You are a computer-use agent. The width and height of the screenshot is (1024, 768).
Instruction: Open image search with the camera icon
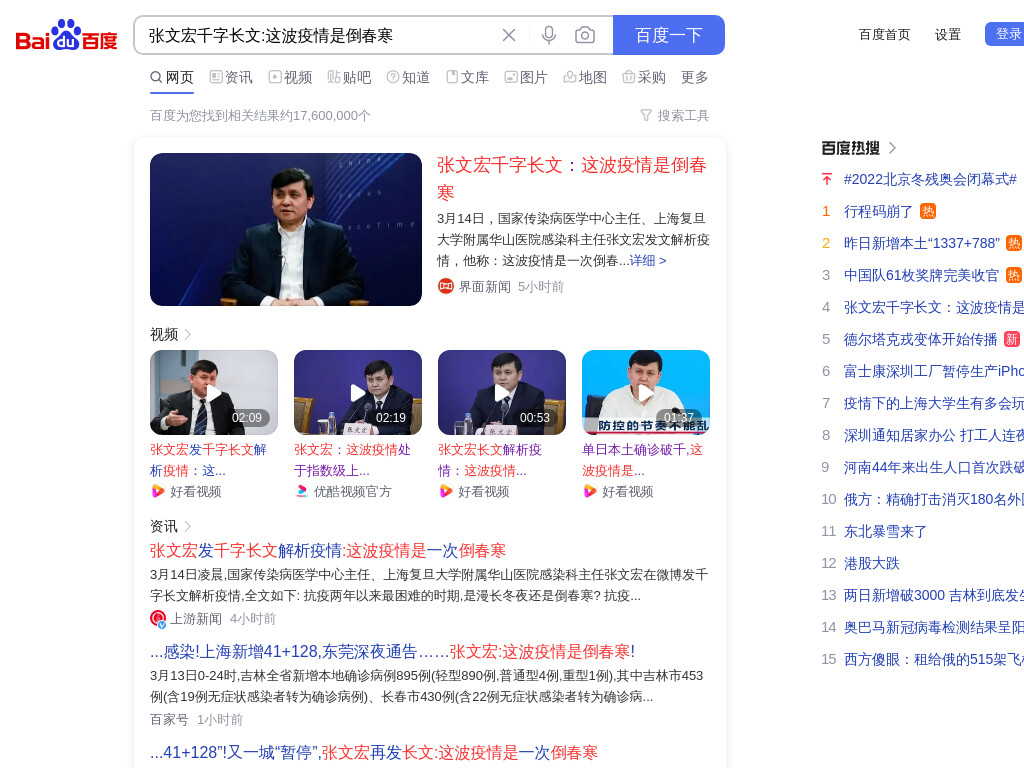584,35
